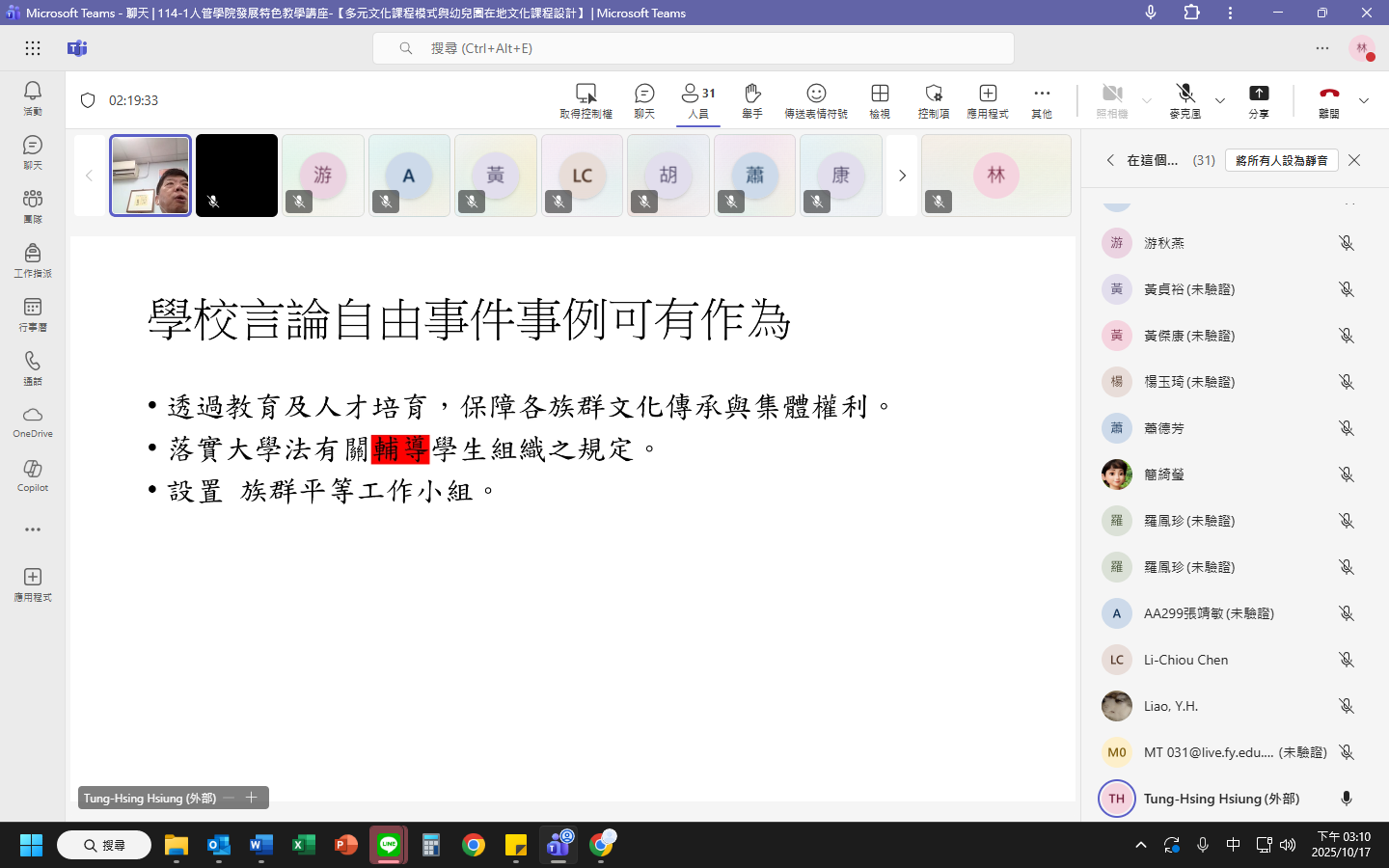Toggle the microphone (麥克風) mute button
Image resolution: width=1389 pixels, height=868 pixels.
(1185, 99)
